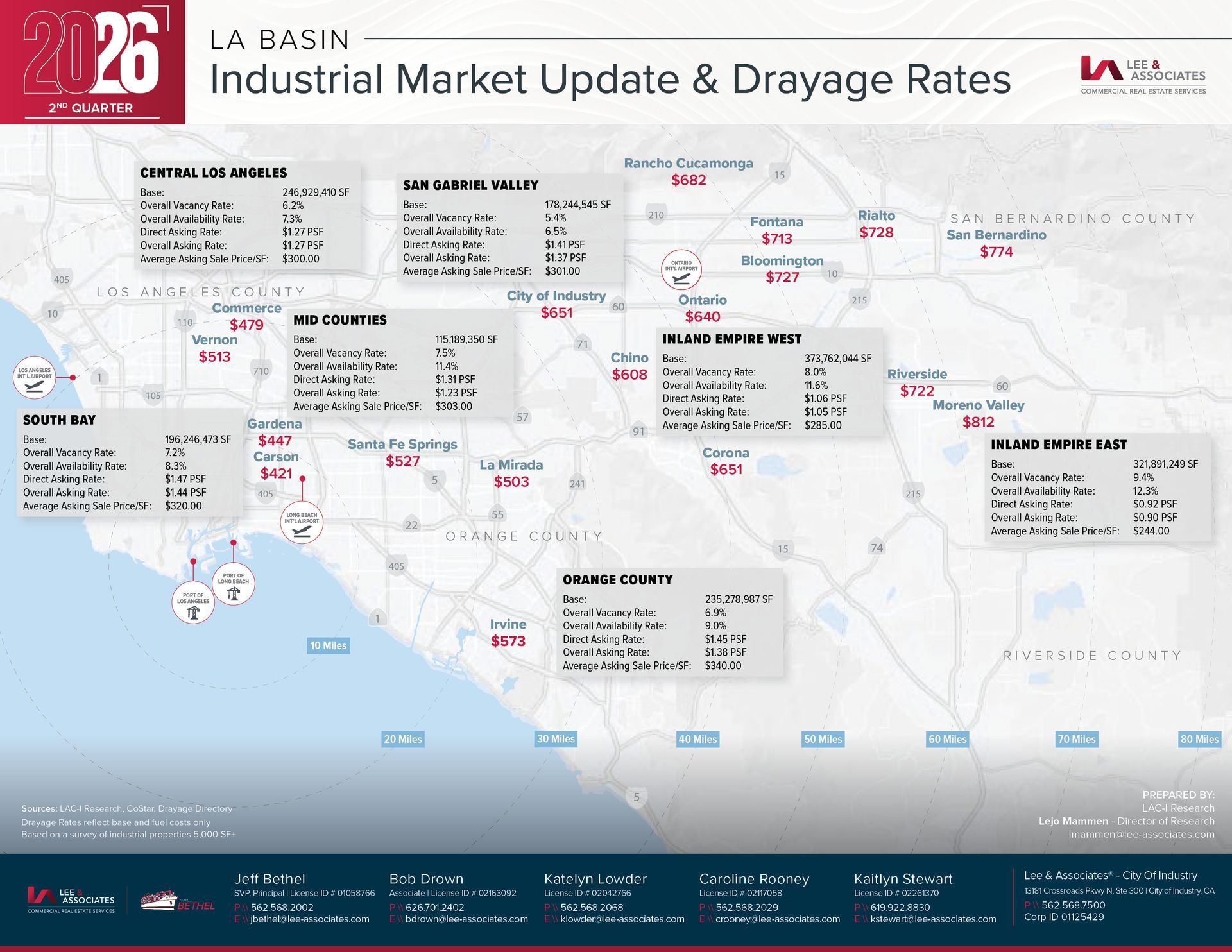Click the Route 55 highway shield
1232x952 pixels.
(x=497, y=514)
